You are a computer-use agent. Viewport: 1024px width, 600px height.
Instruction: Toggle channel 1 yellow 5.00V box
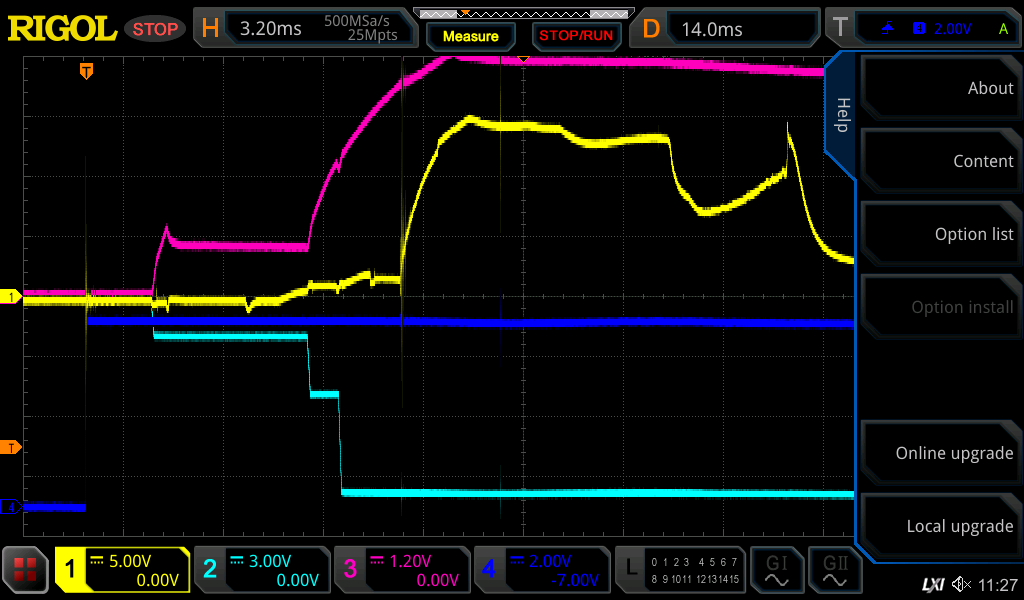coord(122,570)
